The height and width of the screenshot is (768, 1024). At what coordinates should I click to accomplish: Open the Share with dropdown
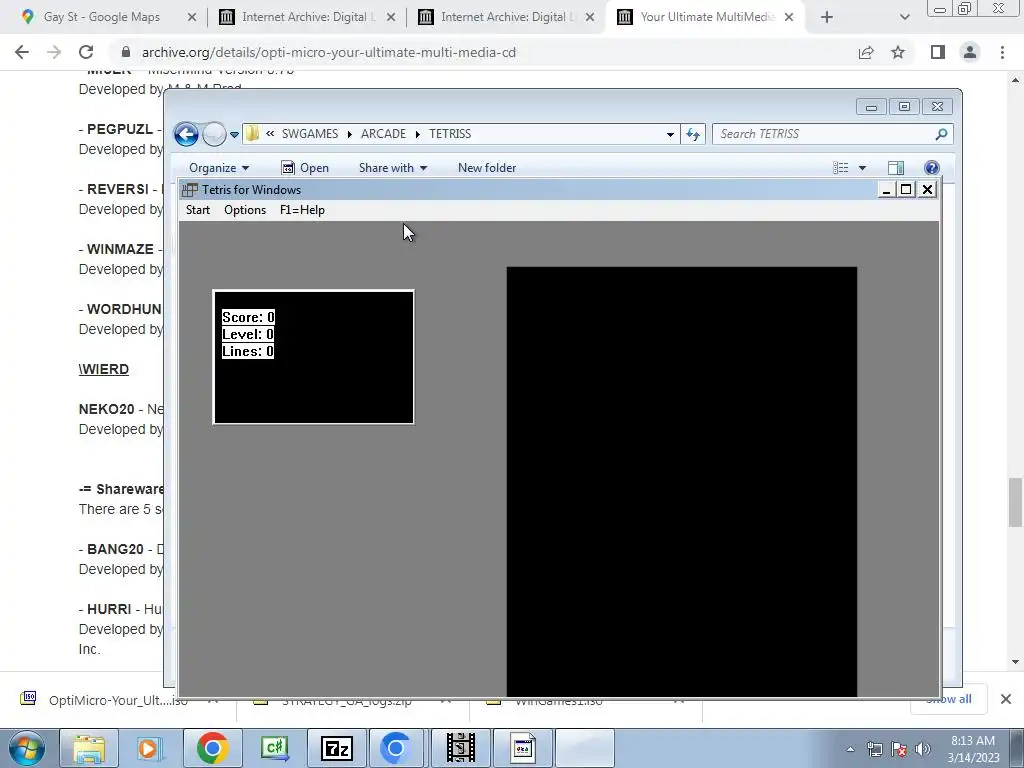tap(392, 168)
